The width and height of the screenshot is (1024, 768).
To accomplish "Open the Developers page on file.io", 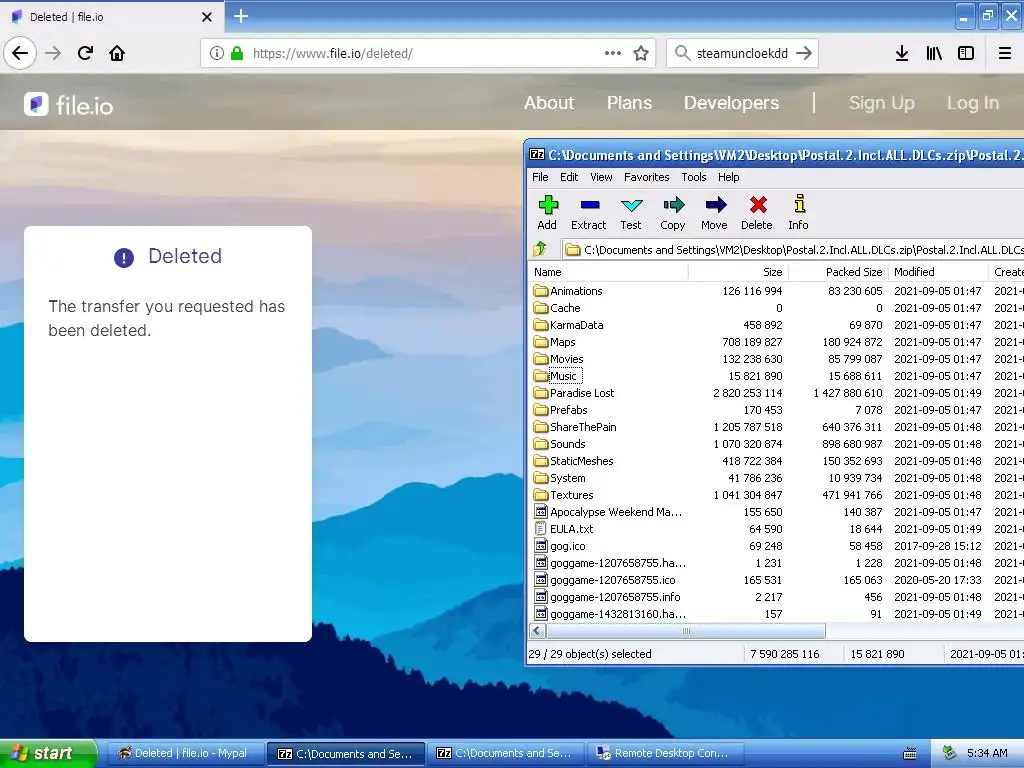I will (x=731, y=103).
